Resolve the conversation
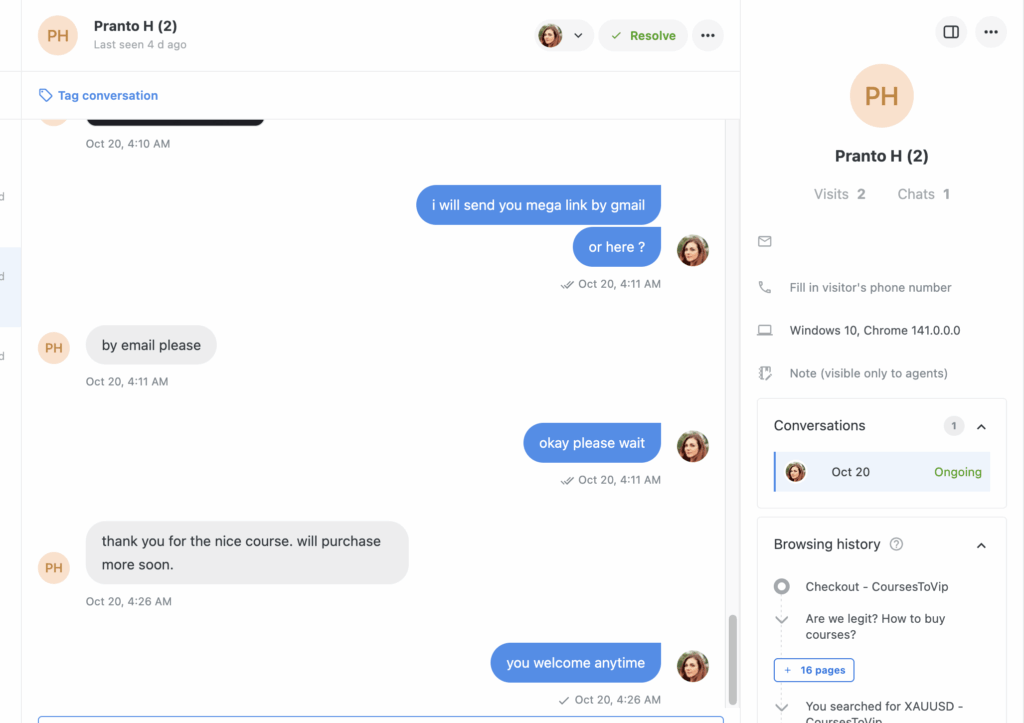The width and height of the screenshot is (1024, 723). pyautogui.click(x=643, y=36)
